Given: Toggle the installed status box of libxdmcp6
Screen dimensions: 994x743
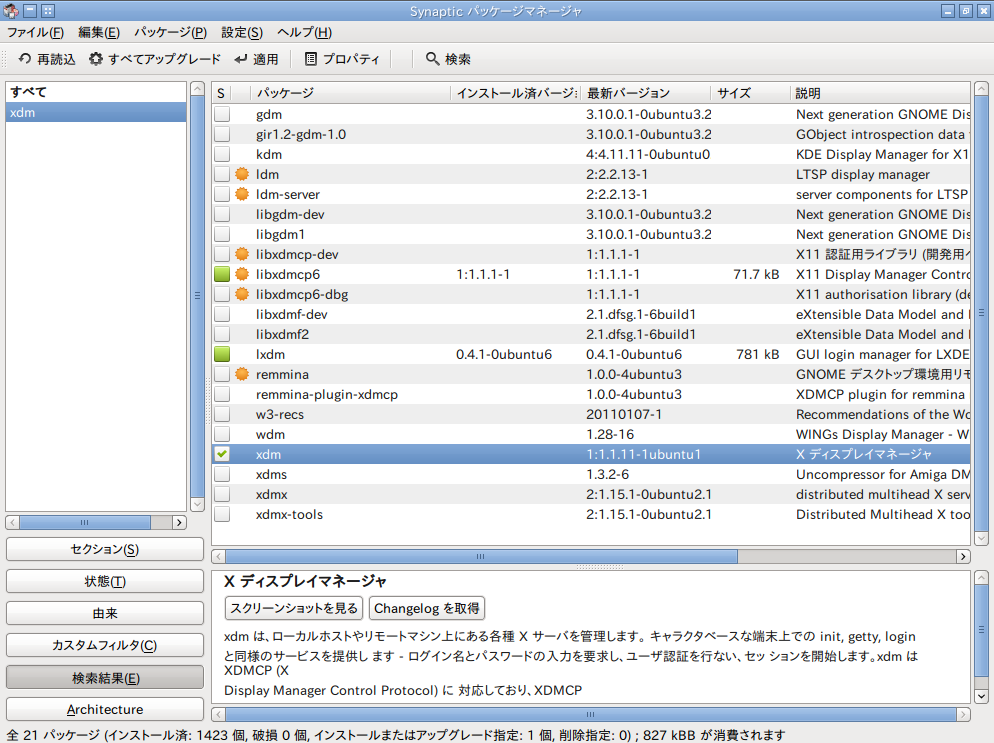Looking at the screenshot, I should point(222,275).
